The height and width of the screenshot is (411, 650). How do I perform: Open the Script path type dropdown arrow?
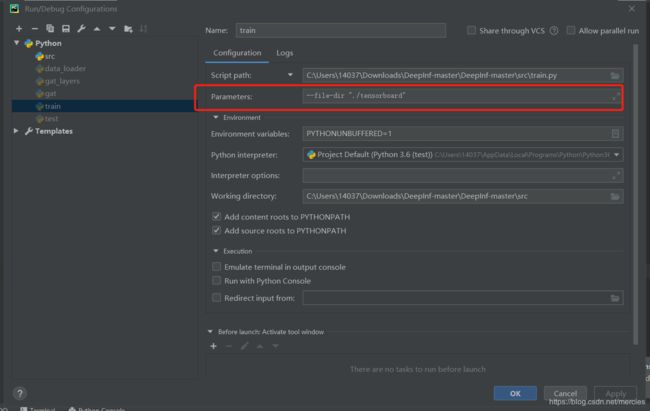pos(290,75)
